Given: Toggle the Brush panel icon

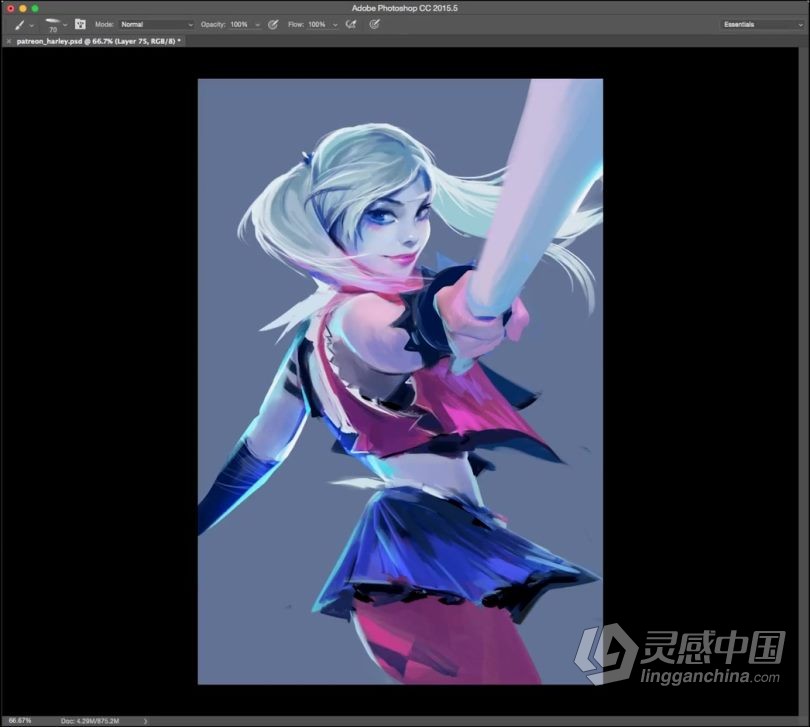Looking at the screenshot, I should click(80, 24).
